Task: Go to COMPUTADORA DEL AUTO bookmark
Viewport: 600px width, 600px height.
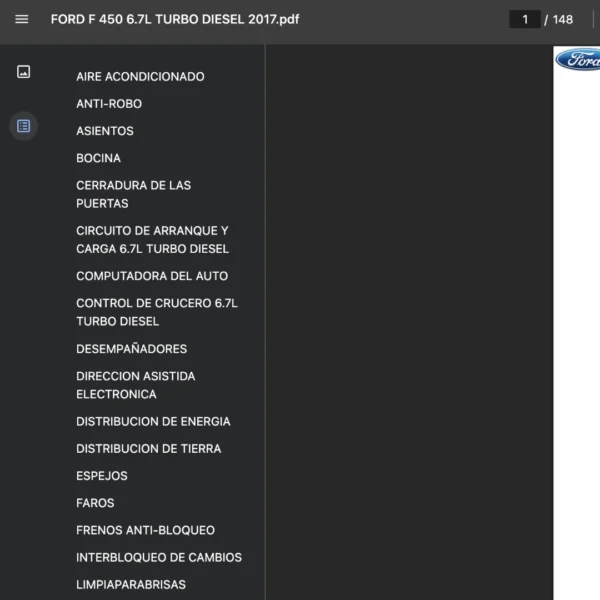Action: [152, 276]
